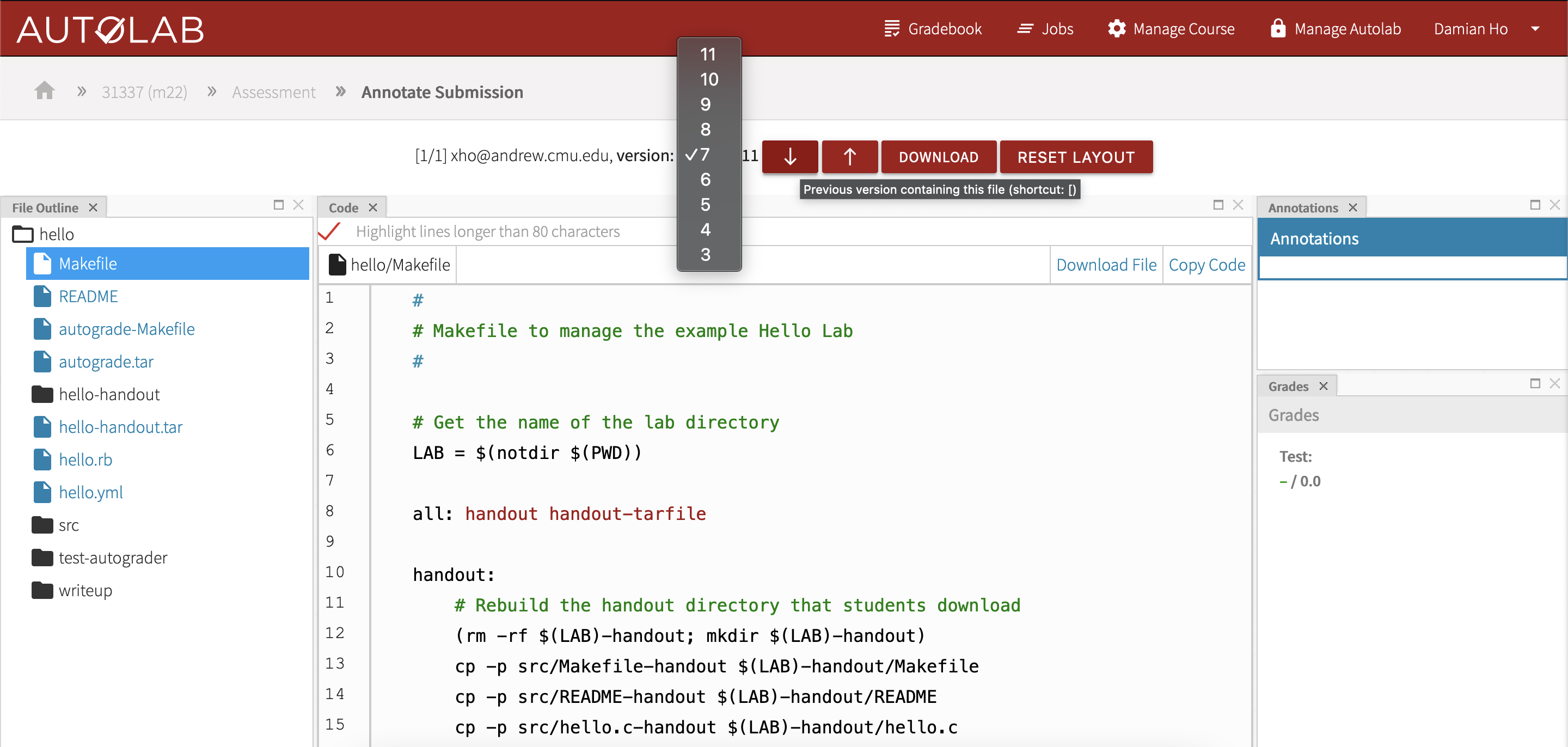Click the Autolab logo

[110, 29]
